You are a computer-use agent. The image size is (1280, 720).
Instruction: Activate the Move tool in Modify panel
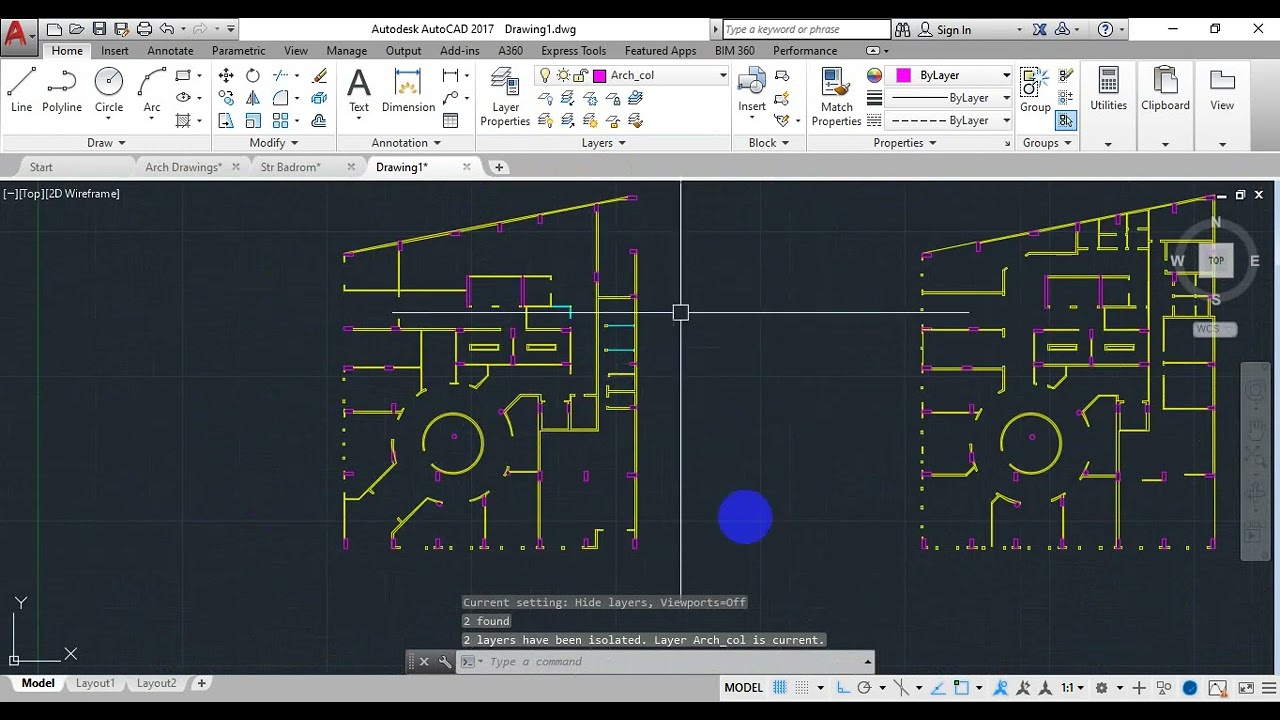click(x=226, y=76)
